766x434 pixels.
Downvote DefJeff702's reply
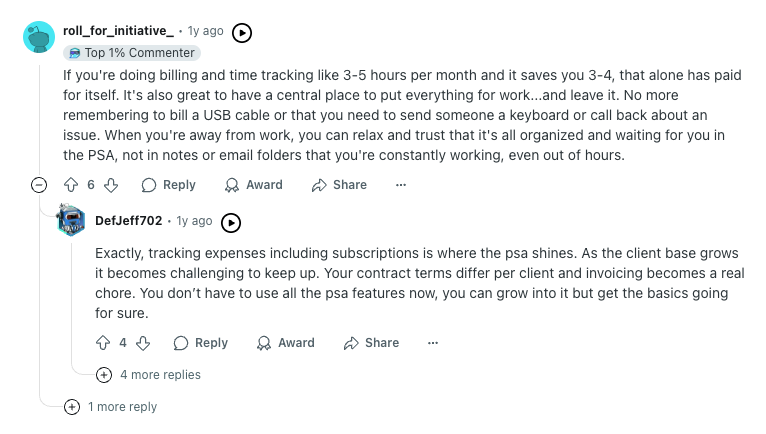[x=143, y=343]
